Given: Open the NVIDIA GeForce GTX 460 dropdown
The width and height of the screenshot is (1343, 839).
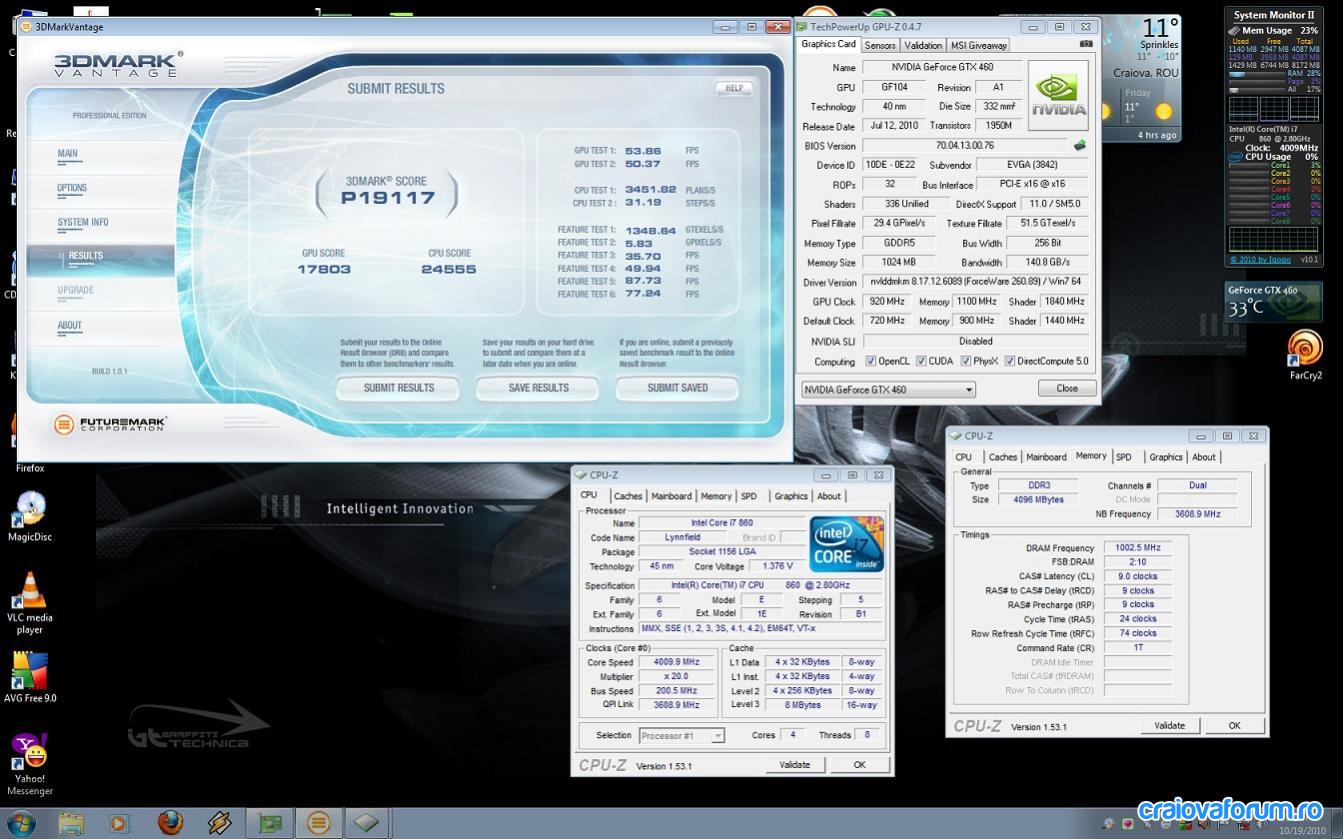Looking at the screenshot, I should (x=888, y=389).
